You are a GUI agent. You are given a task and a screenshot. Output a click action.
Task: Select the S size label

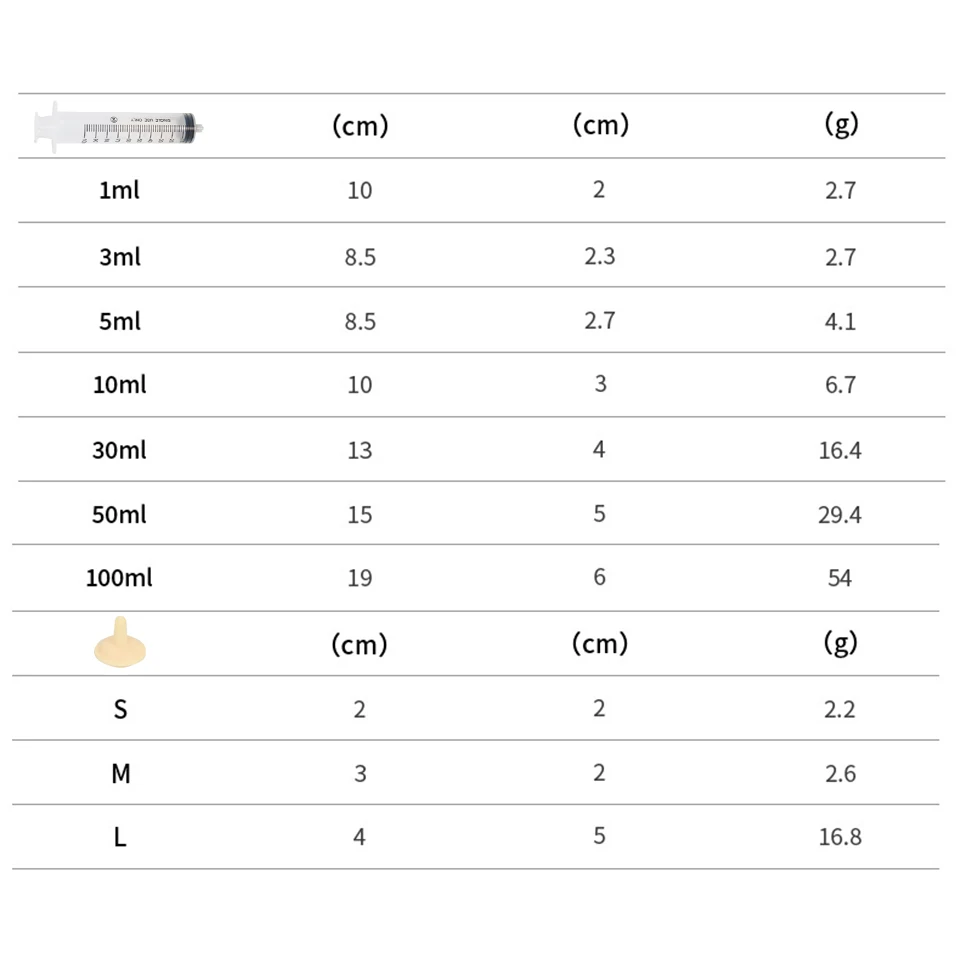pyautogui.click(x=120, y=709)
